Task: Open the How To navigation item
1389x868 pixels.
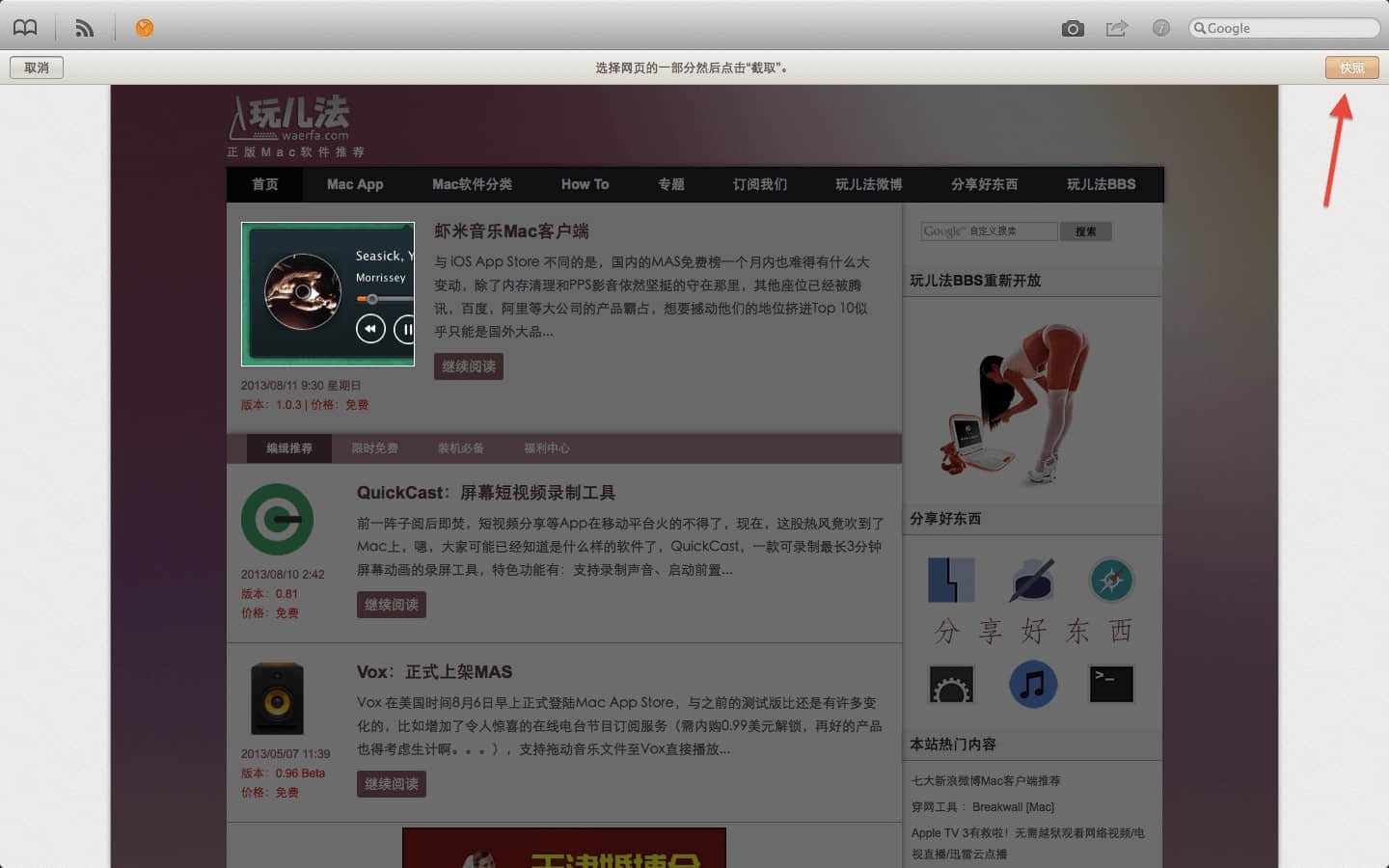Action: 585,184
